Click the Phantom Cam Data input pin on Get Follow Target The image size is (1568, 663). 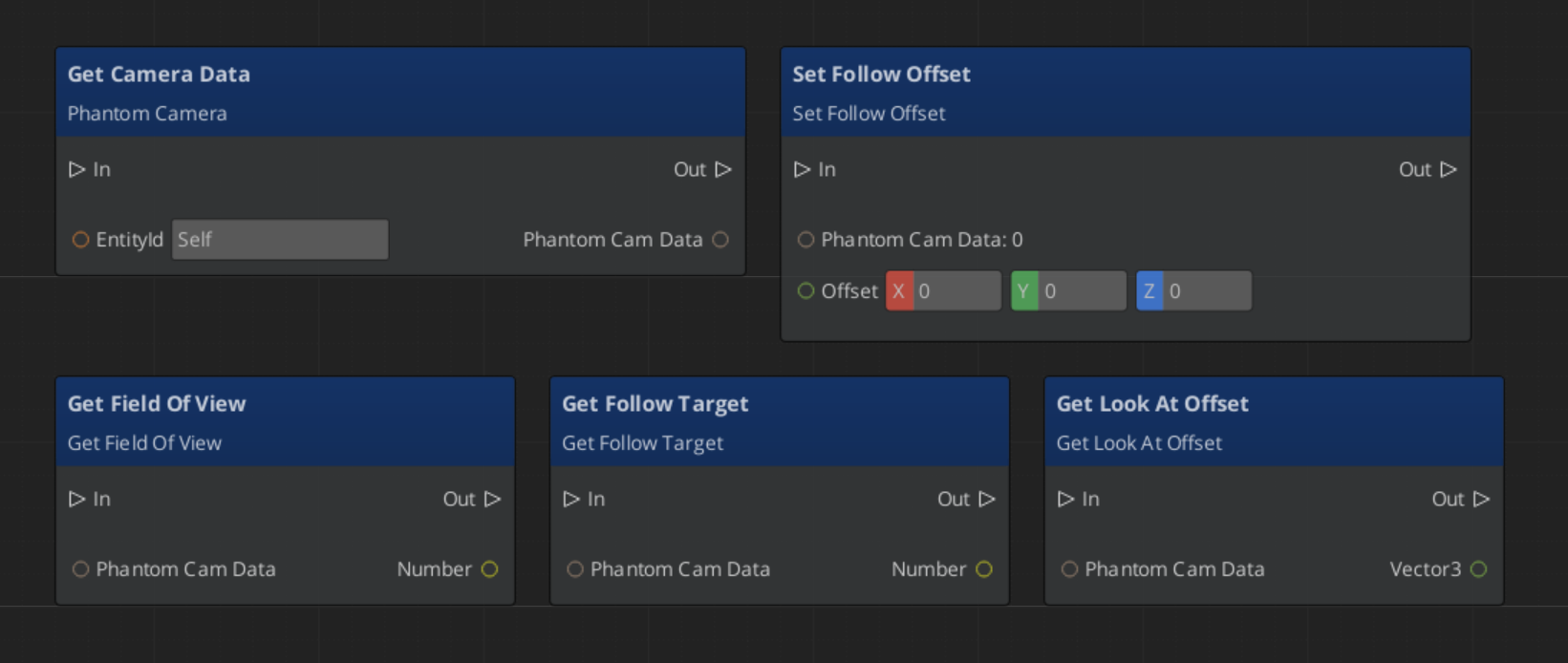[x=575, y=569]
